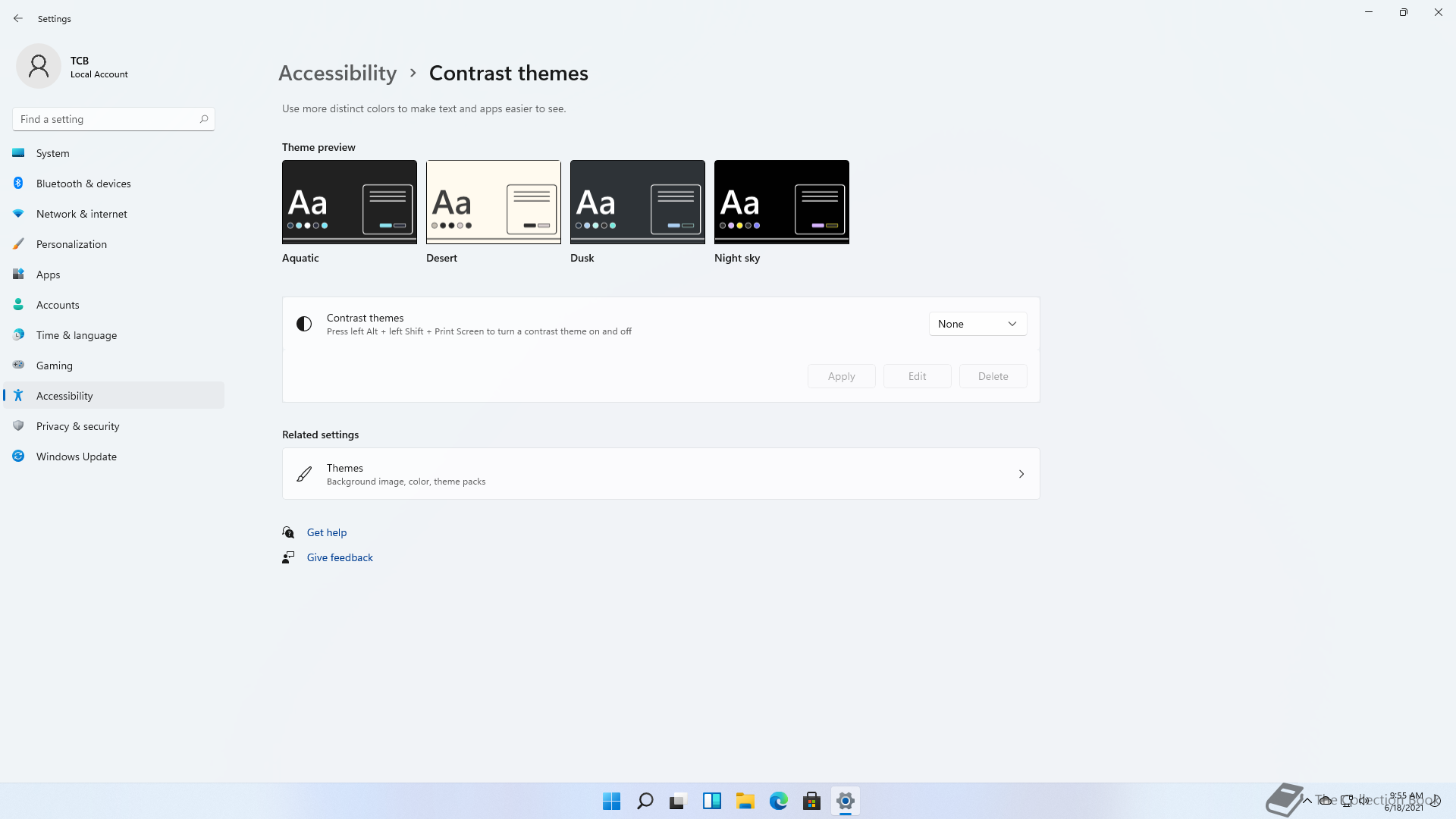Screen dimensions: 1456x819
Task: Click the TCB Local Account name
Action: tap(99, 67)
